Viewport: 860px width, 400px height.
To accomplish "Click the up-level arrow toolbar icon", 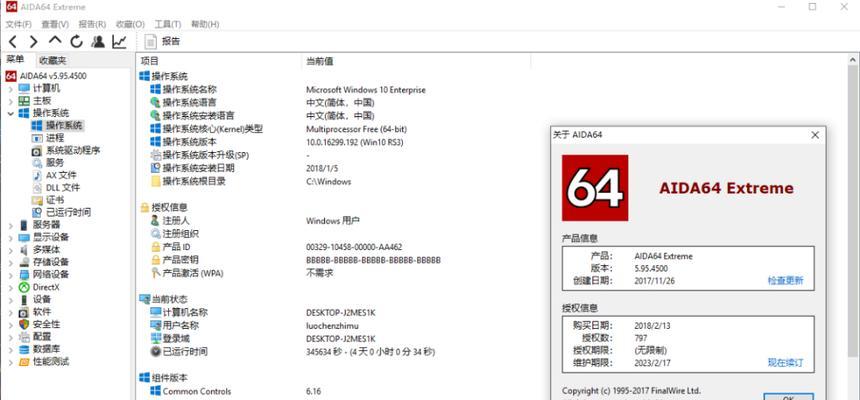I will click(x=55, y=41).
